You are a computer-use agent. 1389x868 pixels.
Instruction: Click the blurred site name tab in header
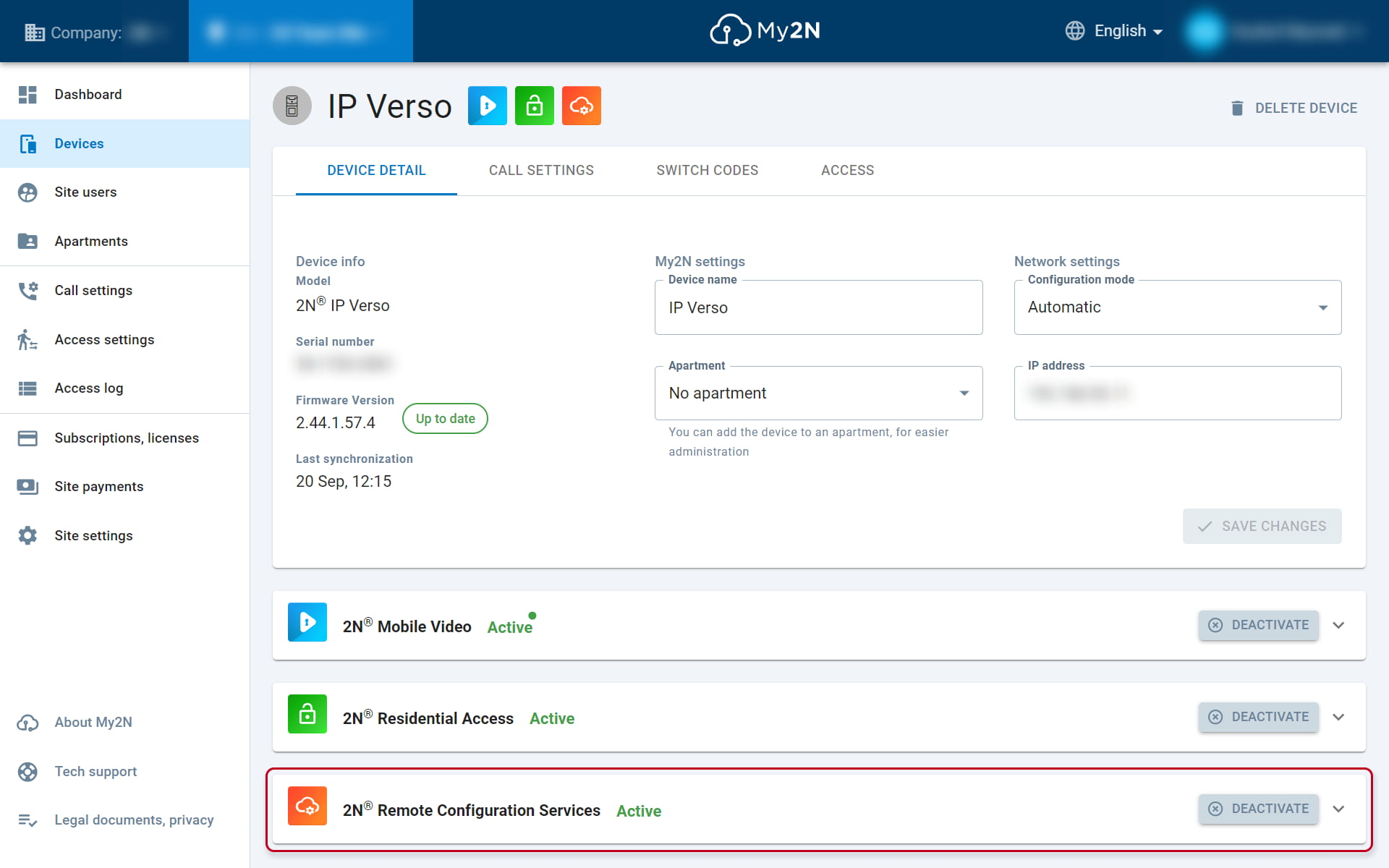pos(301,31)
